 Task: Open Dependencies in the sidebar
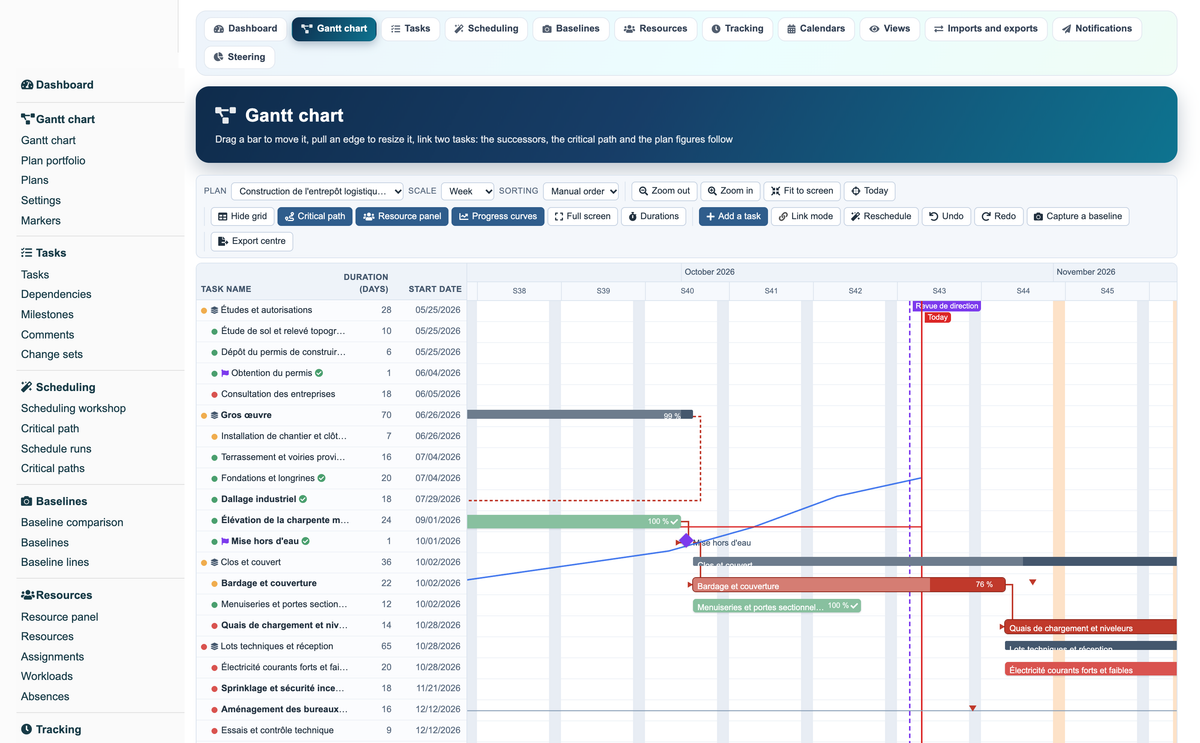click(56, 295)
